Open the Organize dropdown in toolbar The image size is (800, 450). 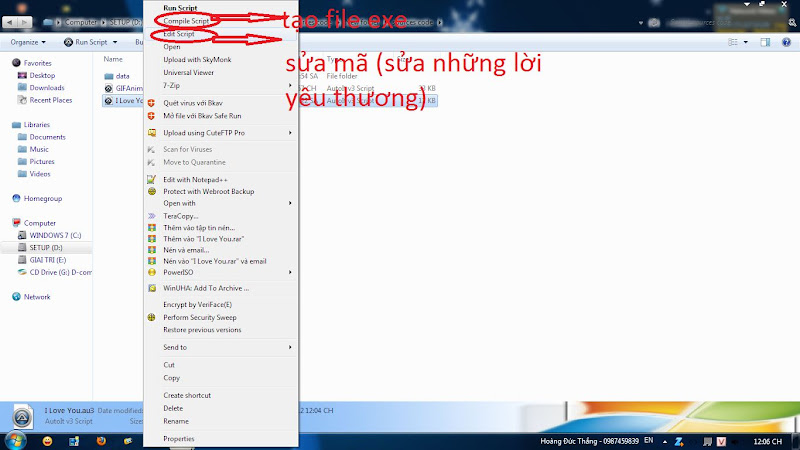[28, 43]
